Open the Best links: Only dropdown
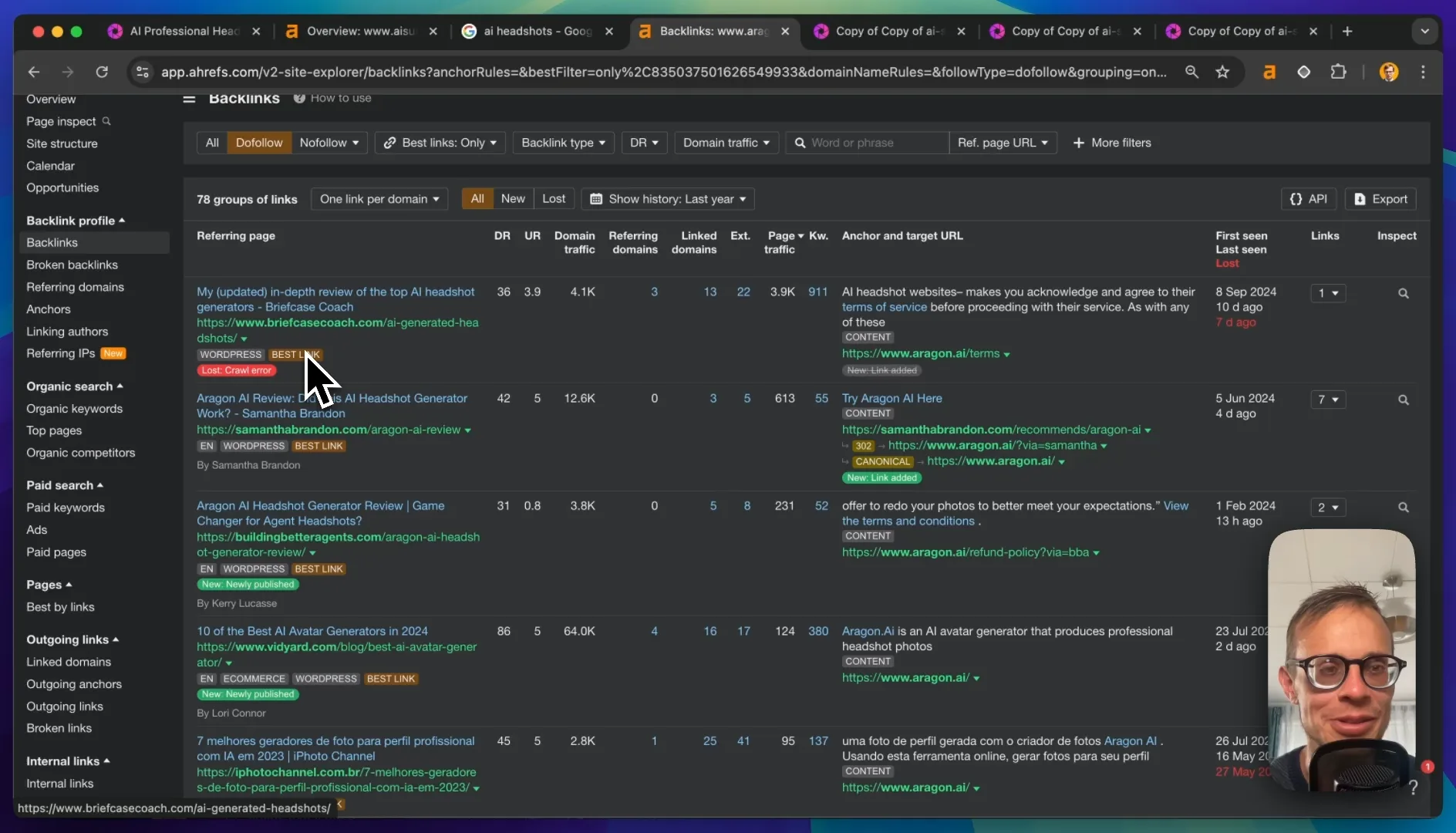This screenshot has height=833, width=1456. click(440, 143)
